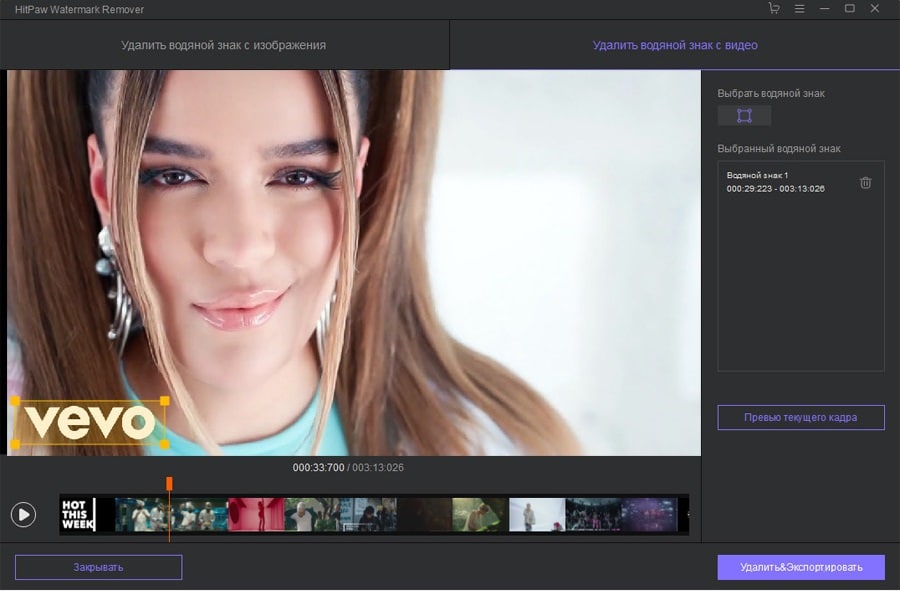
Task: Click the 'Закрывать' button
Action: [98, 567]
